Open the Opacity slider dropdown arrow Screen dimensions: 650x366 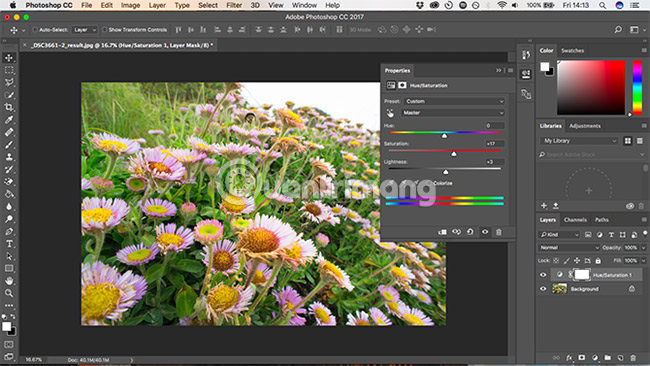644,248
